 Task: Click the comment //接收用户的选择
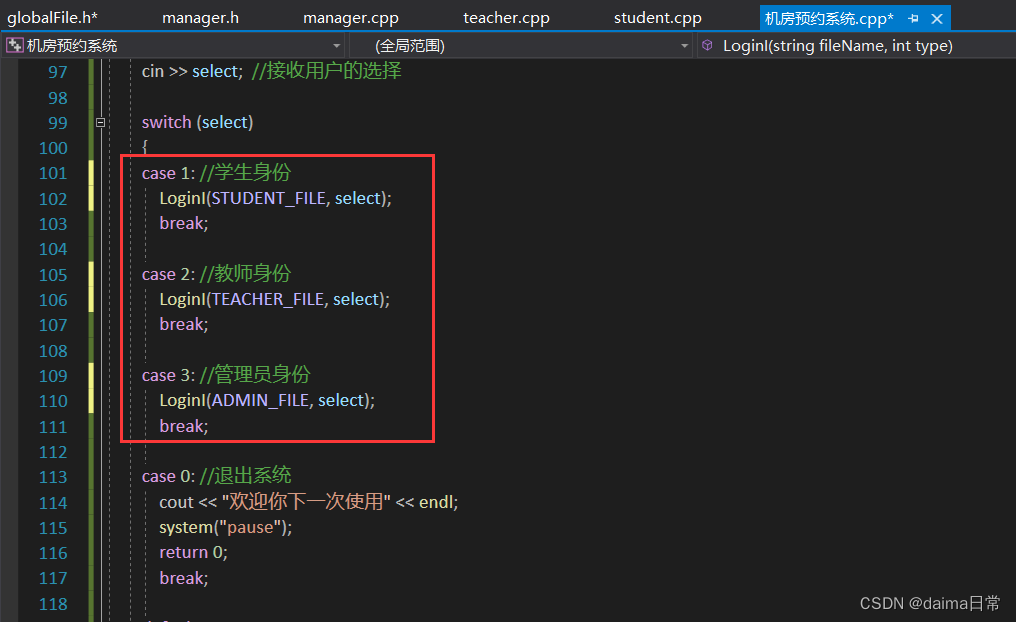pyautogui.click(x=327, y=71)
